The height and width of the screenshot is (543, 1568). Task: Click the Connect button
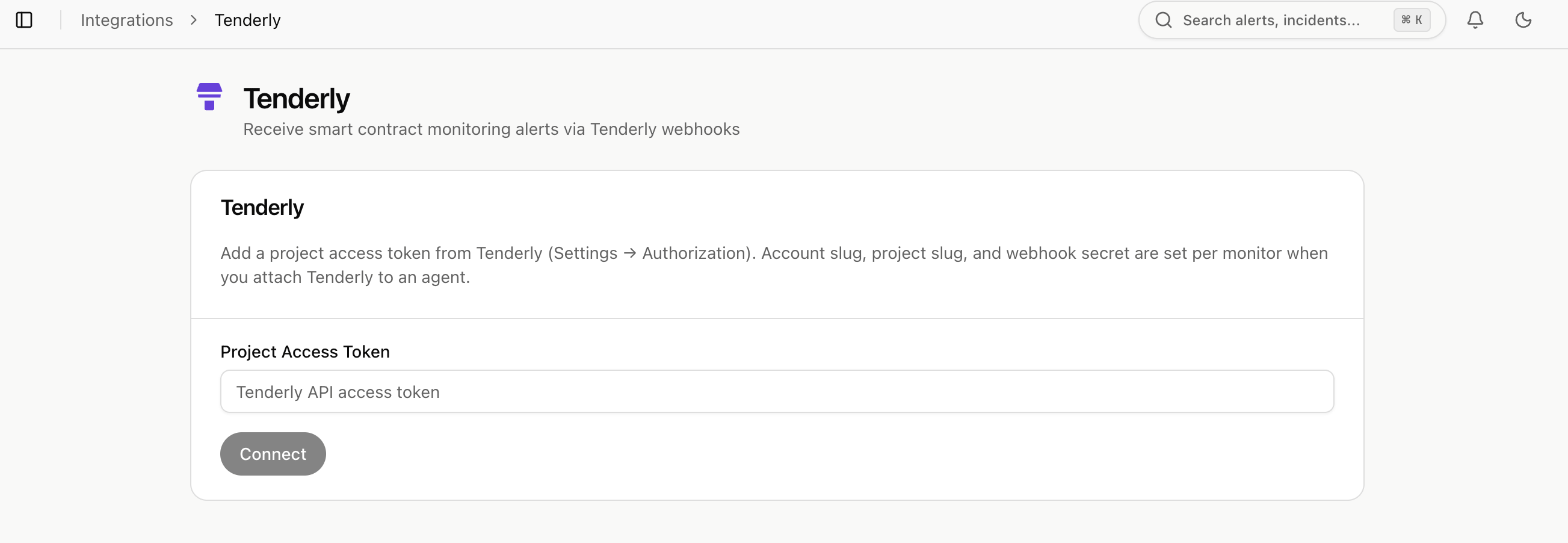(x=273, y=454)
